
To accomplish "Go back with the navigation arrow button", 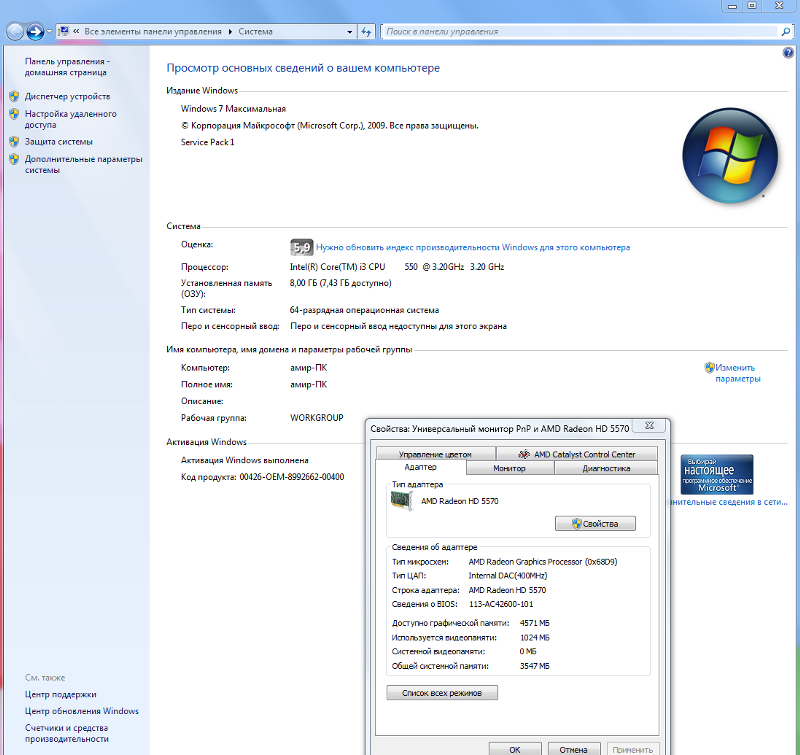I will 15,32.
